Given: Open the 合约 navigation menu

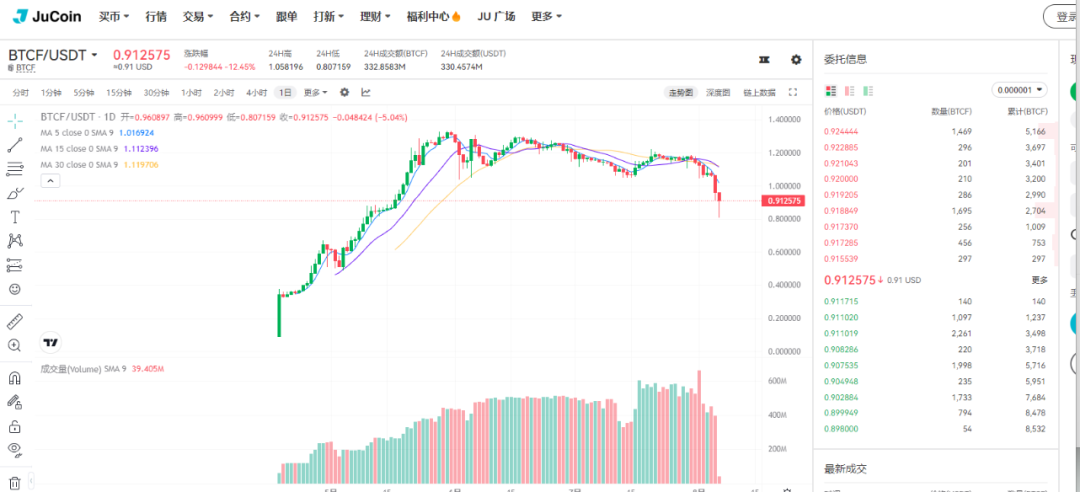Looking at the screenshot, I should [244, 17].
